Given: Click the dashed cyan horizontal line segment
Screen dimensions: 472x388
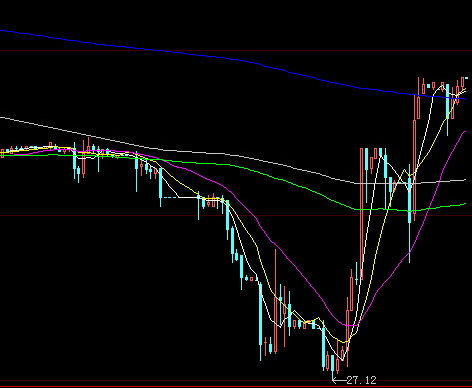Looking at the screenshot, I should 171,198.
